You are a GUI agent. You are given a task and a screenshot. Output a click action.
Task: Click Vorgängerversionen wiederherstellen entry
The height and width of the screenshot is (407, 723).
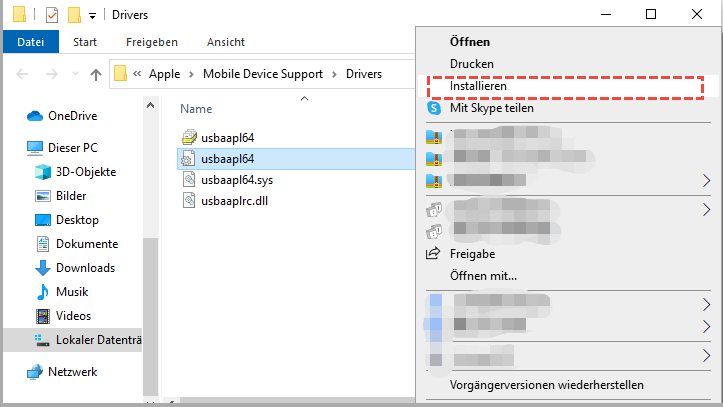pyautogui.click(x=546, y=385)
